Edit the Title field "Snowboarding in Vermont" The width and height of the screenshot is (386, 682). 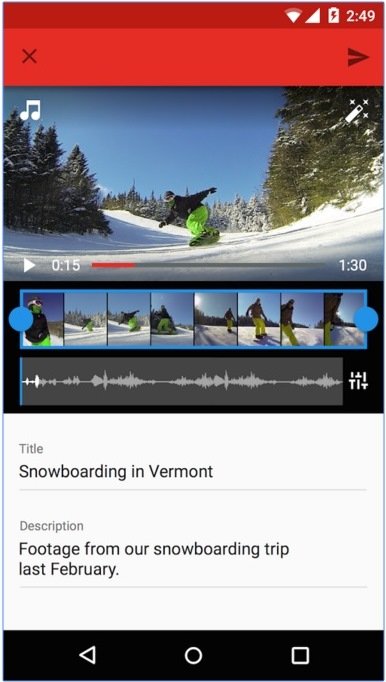click(x=193, y=471)
